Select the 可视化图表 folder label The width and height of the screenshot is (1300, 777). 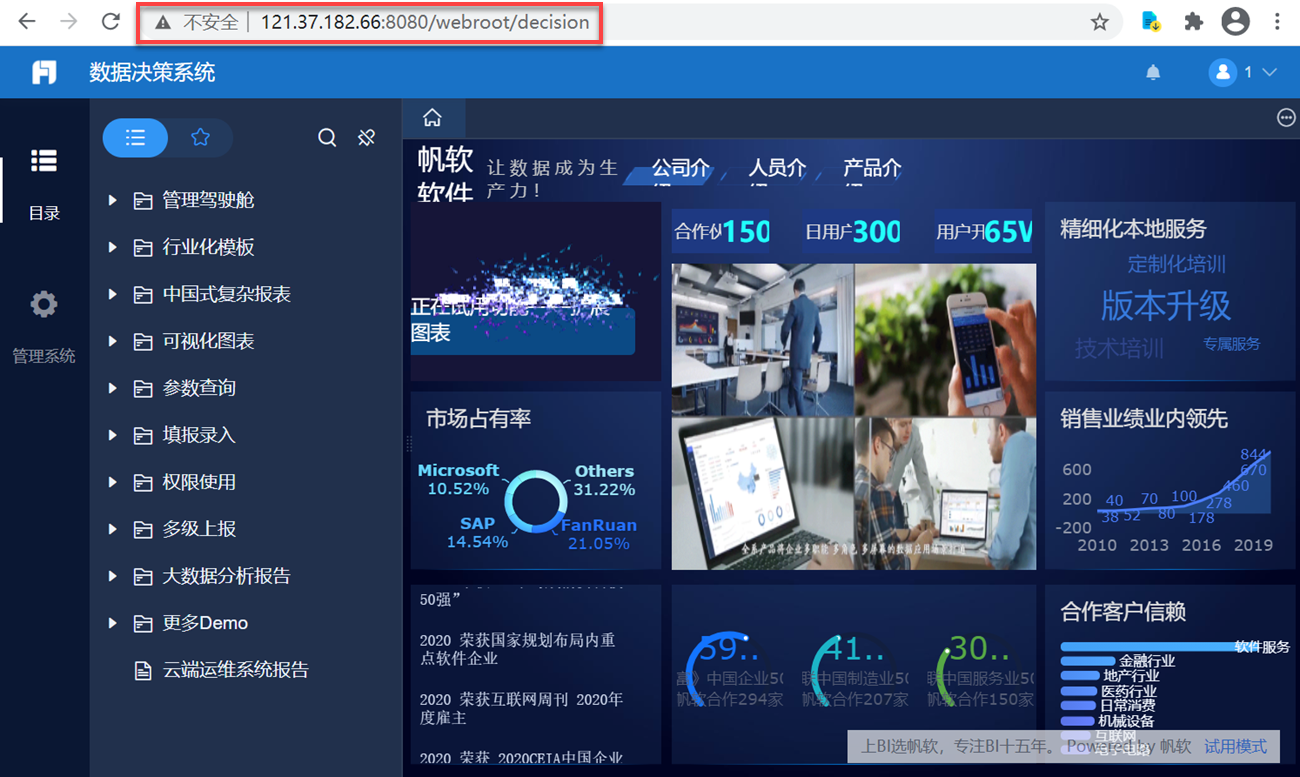[209, 341]
